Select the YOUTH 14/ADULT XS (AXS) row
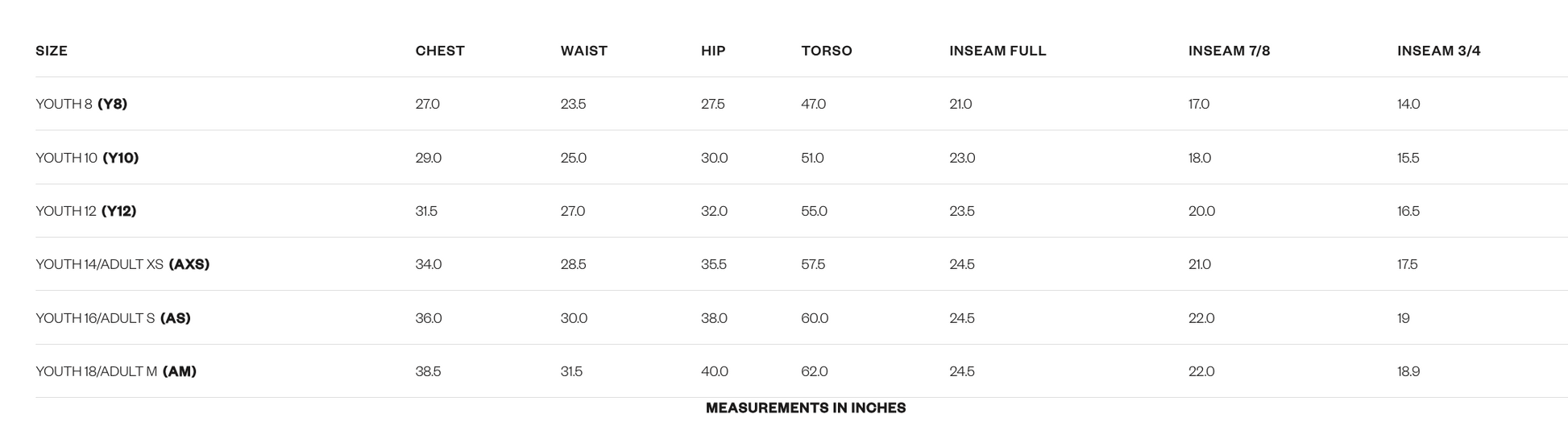Viewport: 1568px width, 443px height. pyautogui.click(x=802, y=264)
